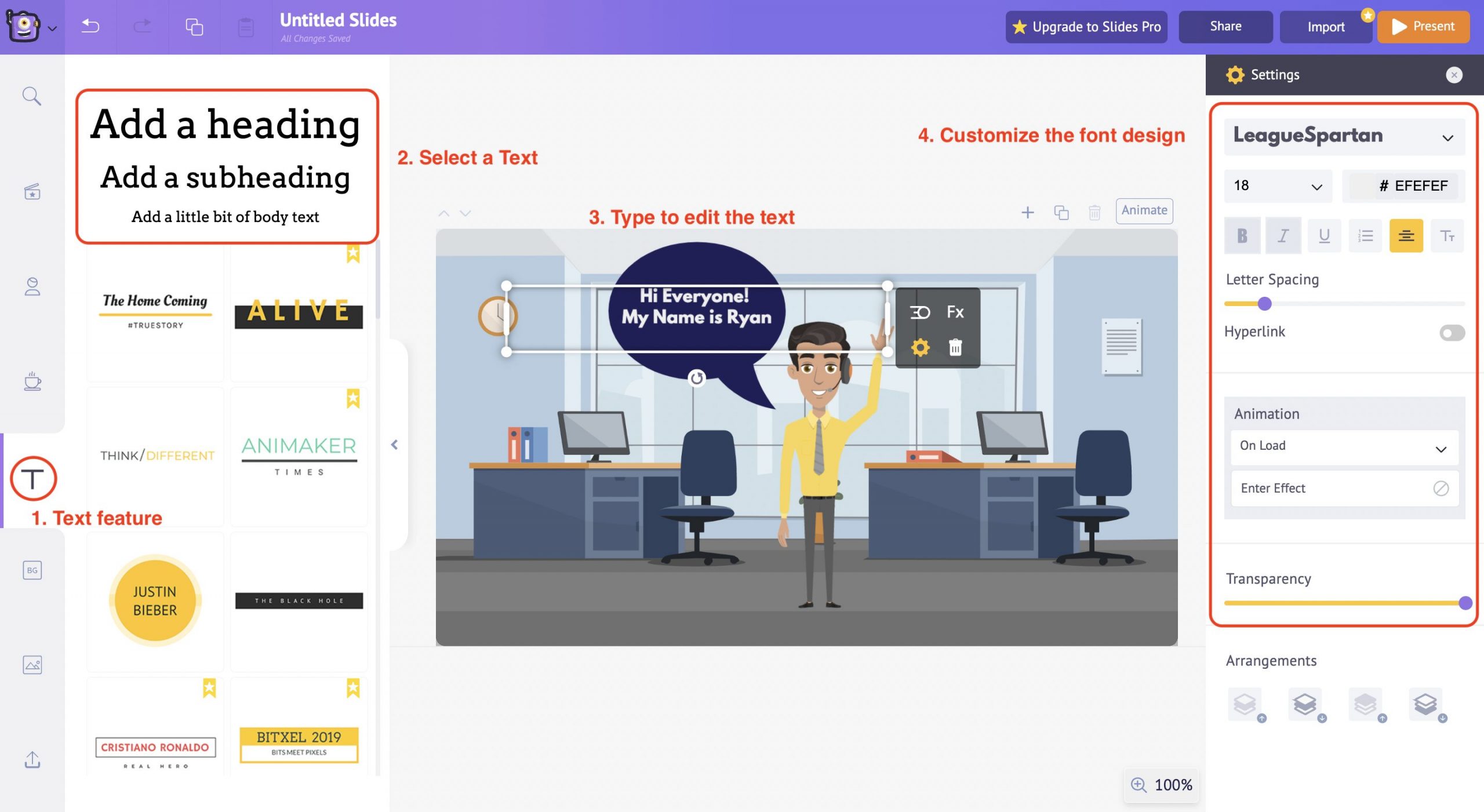Screen dimensions: 1484x812
Task: Click the delete element trash icon
Action: 955,348
